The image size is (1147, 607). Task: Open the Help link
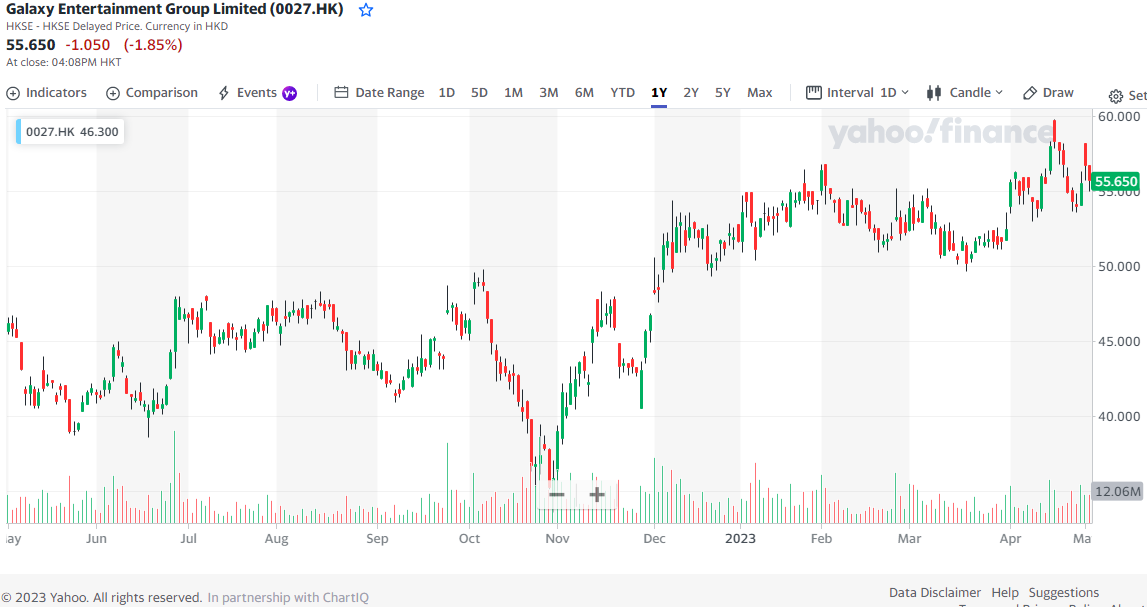pyautogui.click(x=1005, y=592)
